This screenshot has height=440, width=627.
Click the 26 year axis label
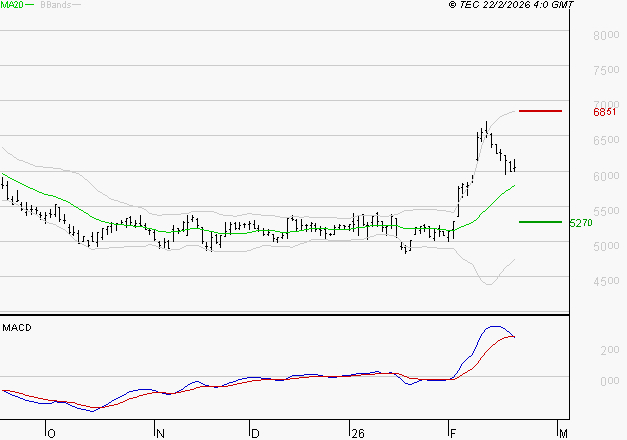[x=358, y=434]
